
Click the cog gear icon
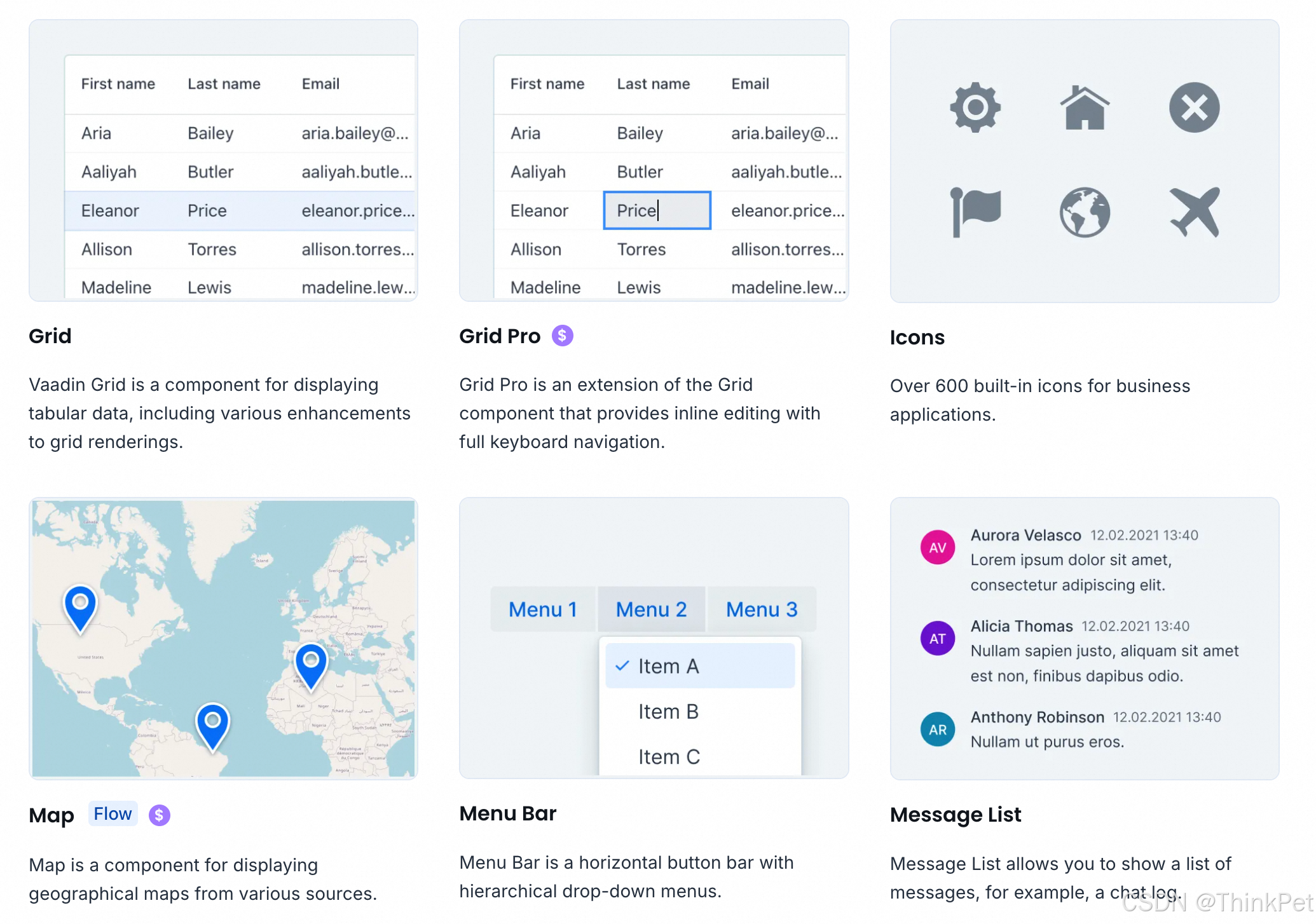click(975, 107)
